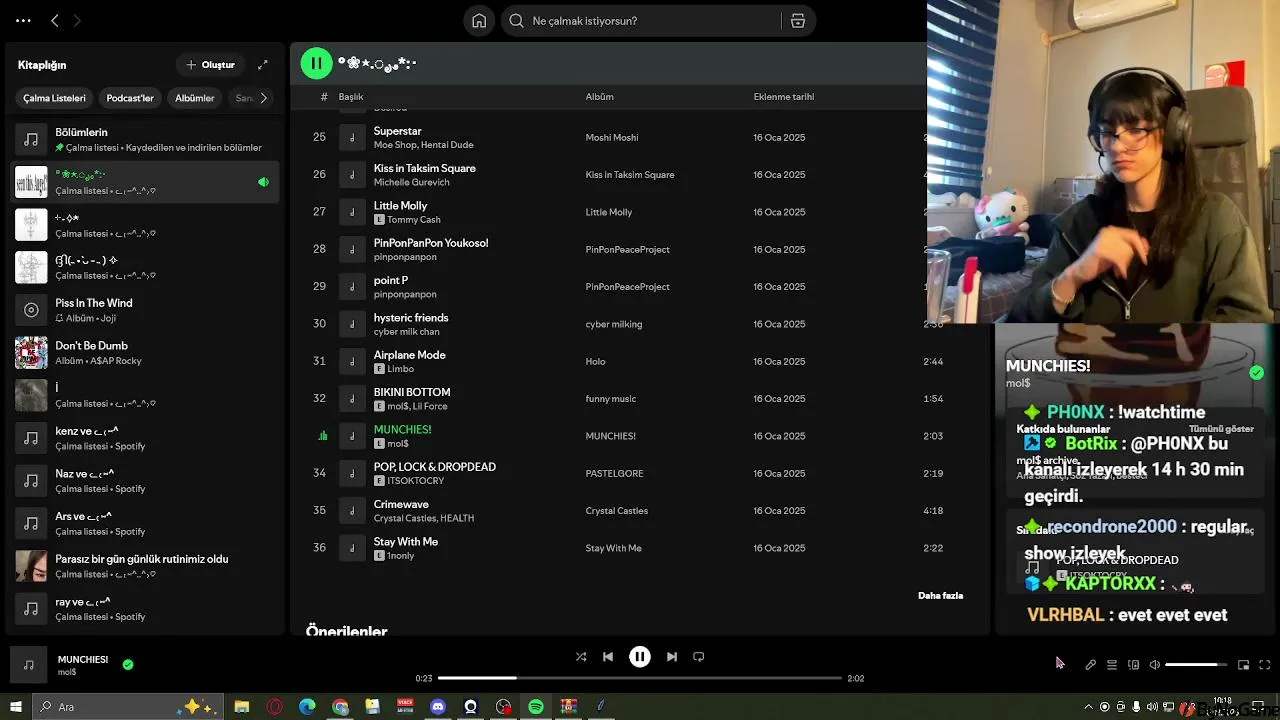Pause playback in the bottom player

[640, 657]
